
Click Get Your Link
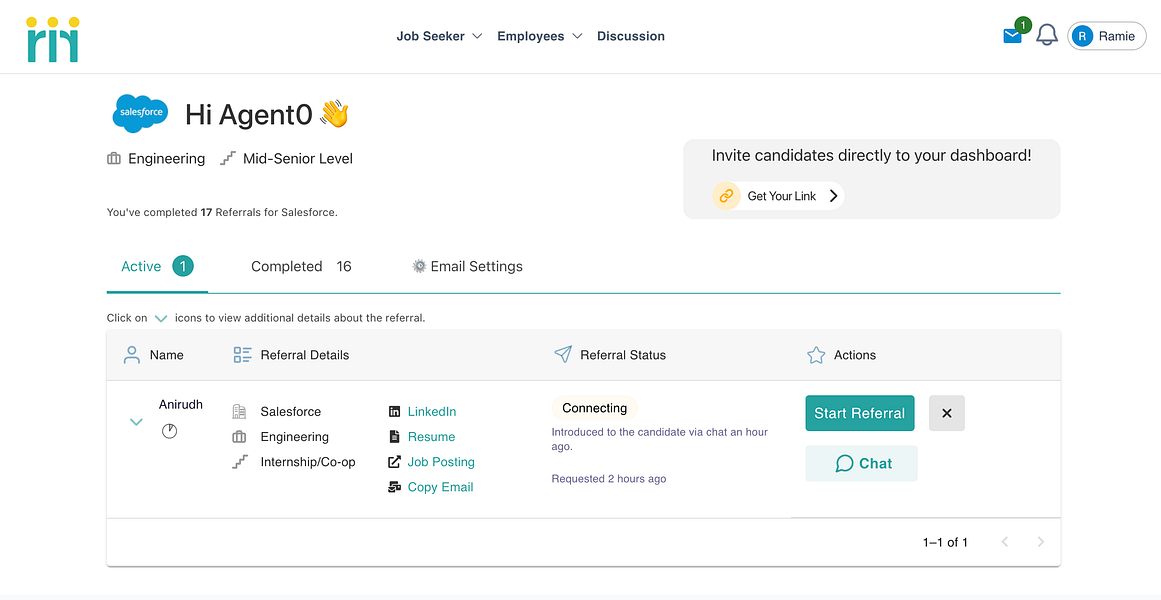[x=784, y=196]
